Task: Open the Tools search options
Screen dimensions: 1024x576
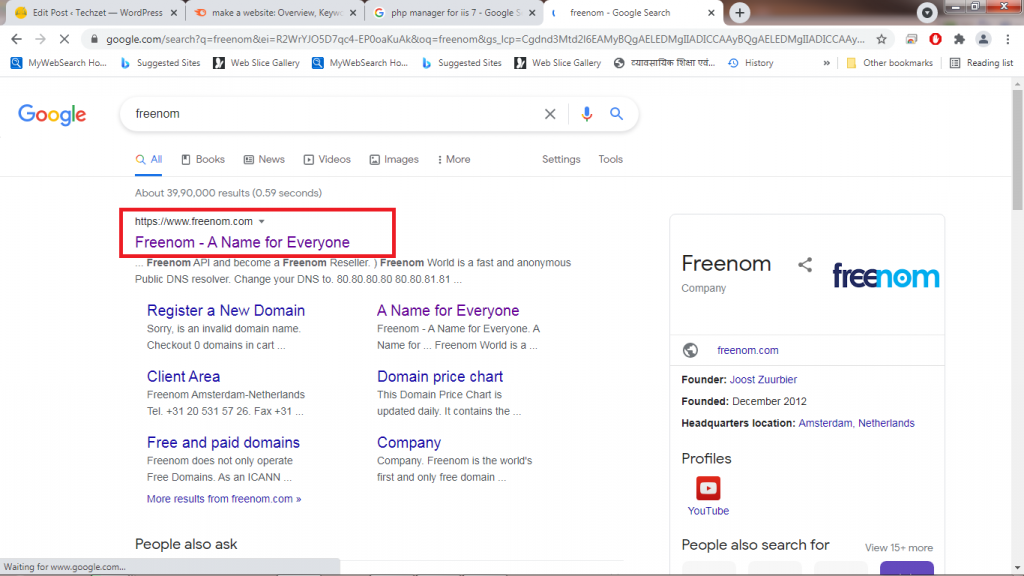Action: coord(610,159)
